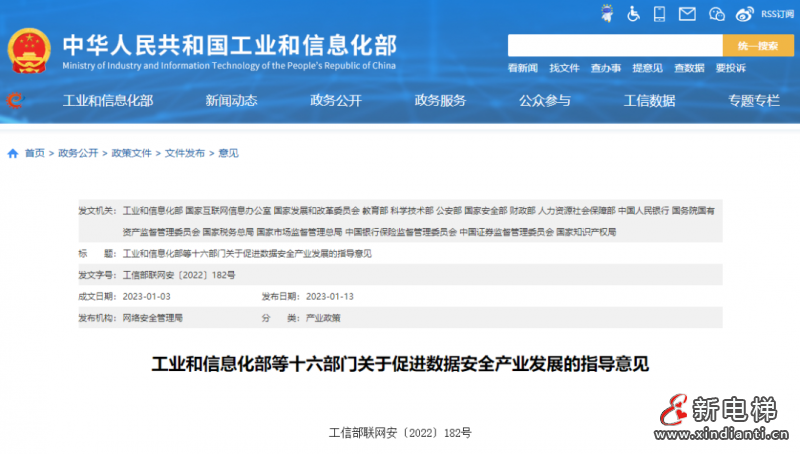Select 发文机关 text starting with 工业和信息化部
The image size is (800, 454).
coord(418,221)
